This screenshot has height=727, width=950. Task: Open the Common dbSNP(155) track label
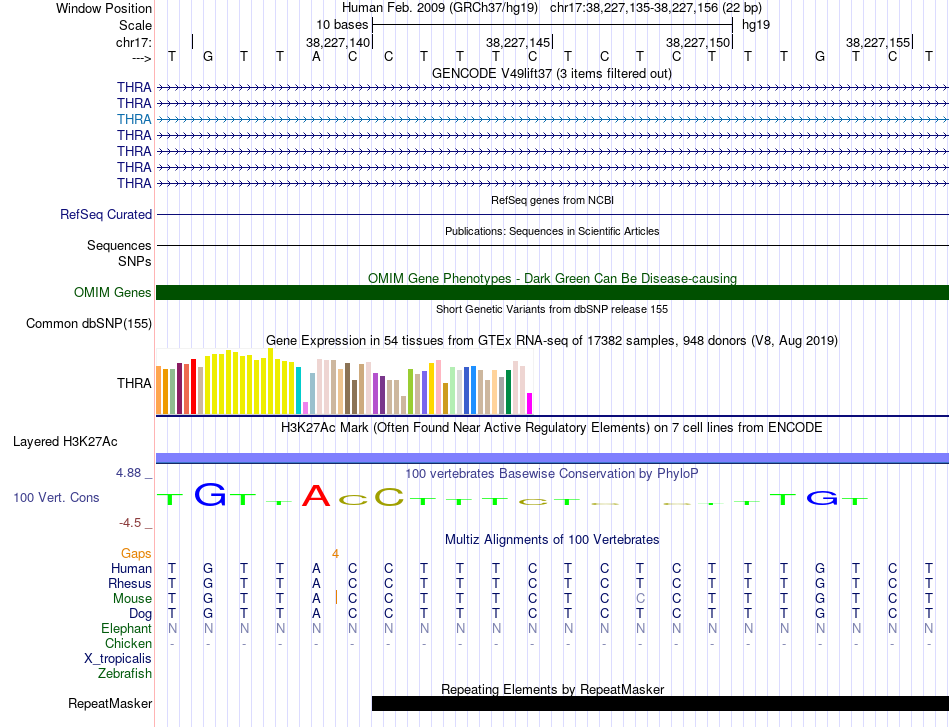[88, 324]
